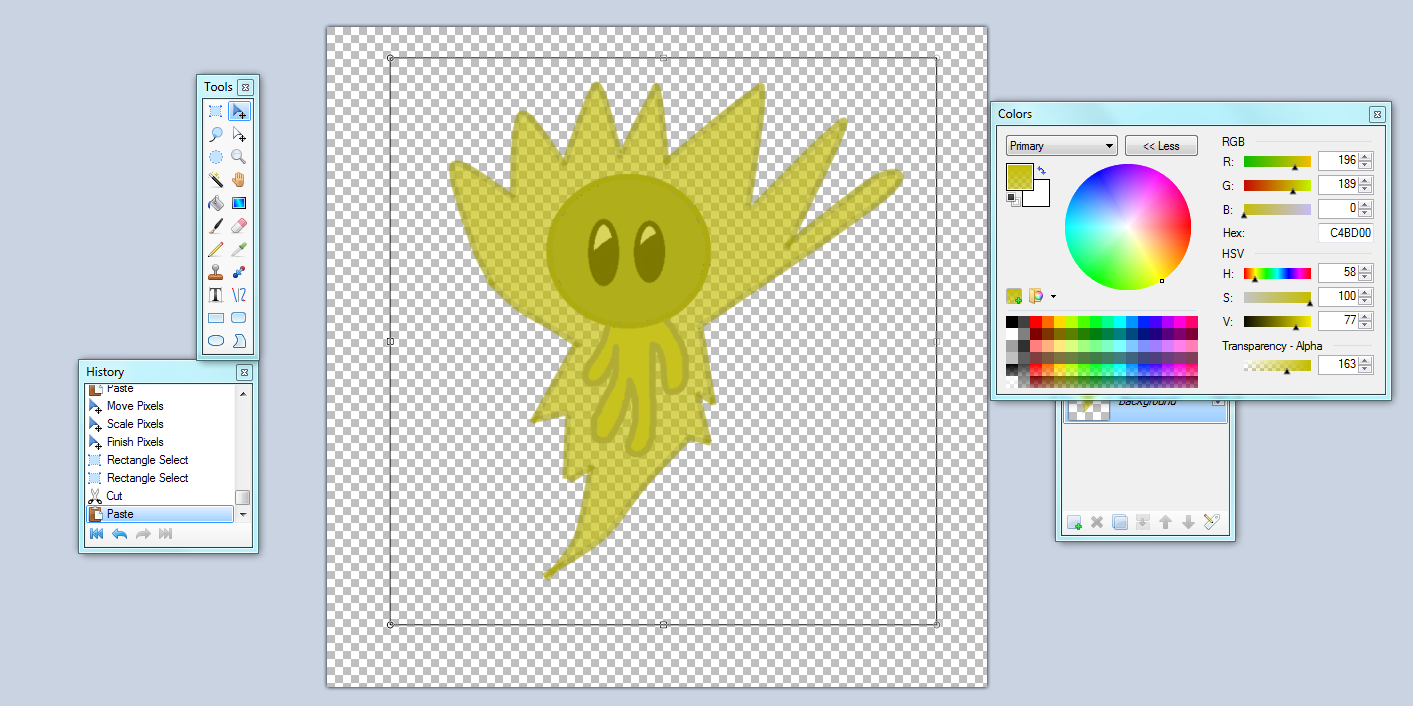Screen dimensions: 1413x706
Task: Click the palette folder icon
Action: click(x=1036, y=296)
